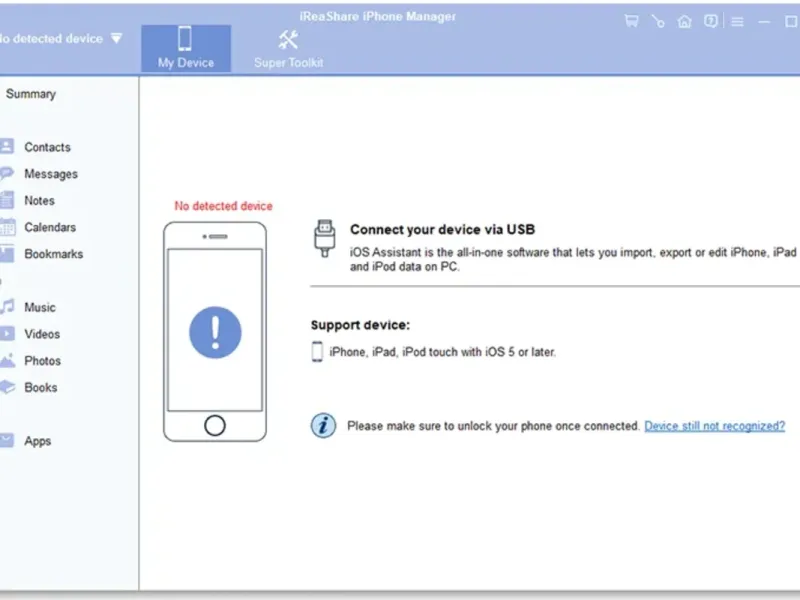Viewport: 800px width, 600px height.
Task: Minimize the iReaShare iPhone Manager window
Action: 764,21
